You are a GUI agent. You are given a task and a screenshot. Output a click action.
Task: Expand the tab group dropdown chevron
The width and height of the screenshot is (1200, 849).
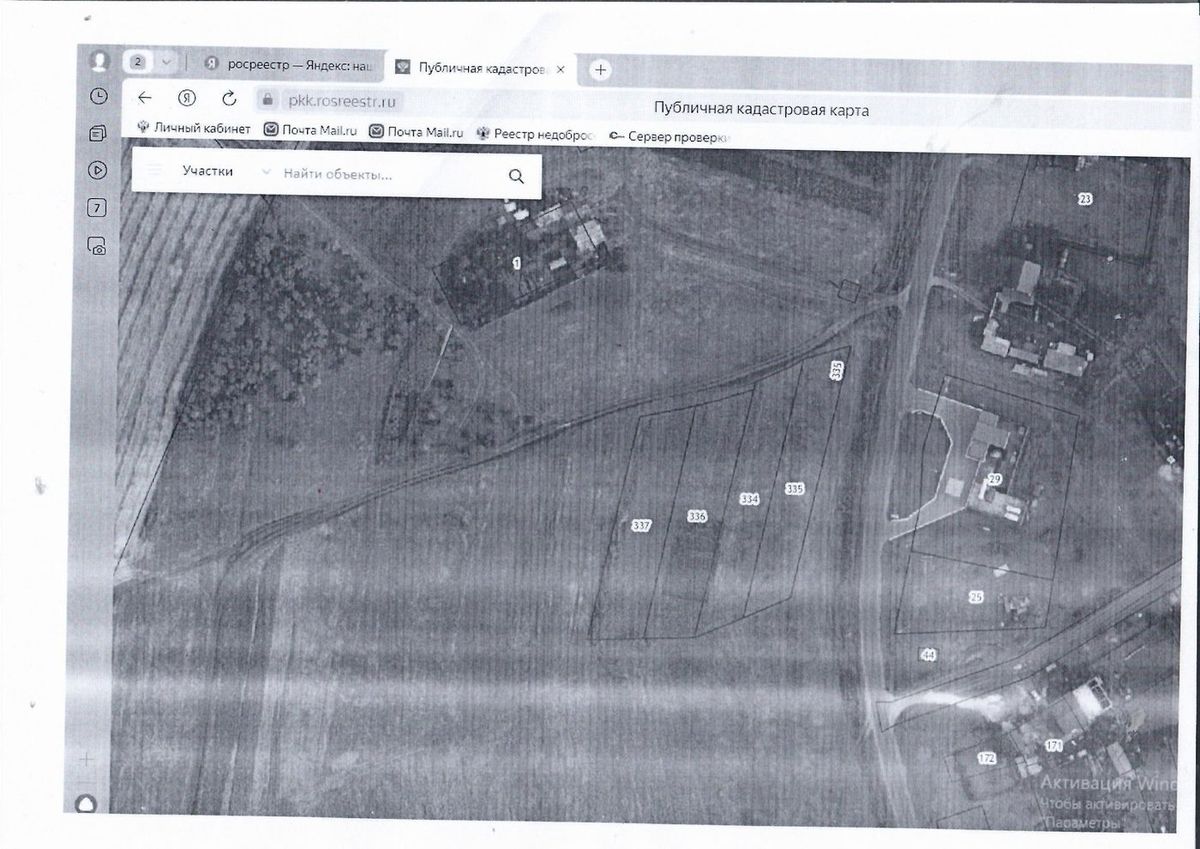tap(166, 62)
